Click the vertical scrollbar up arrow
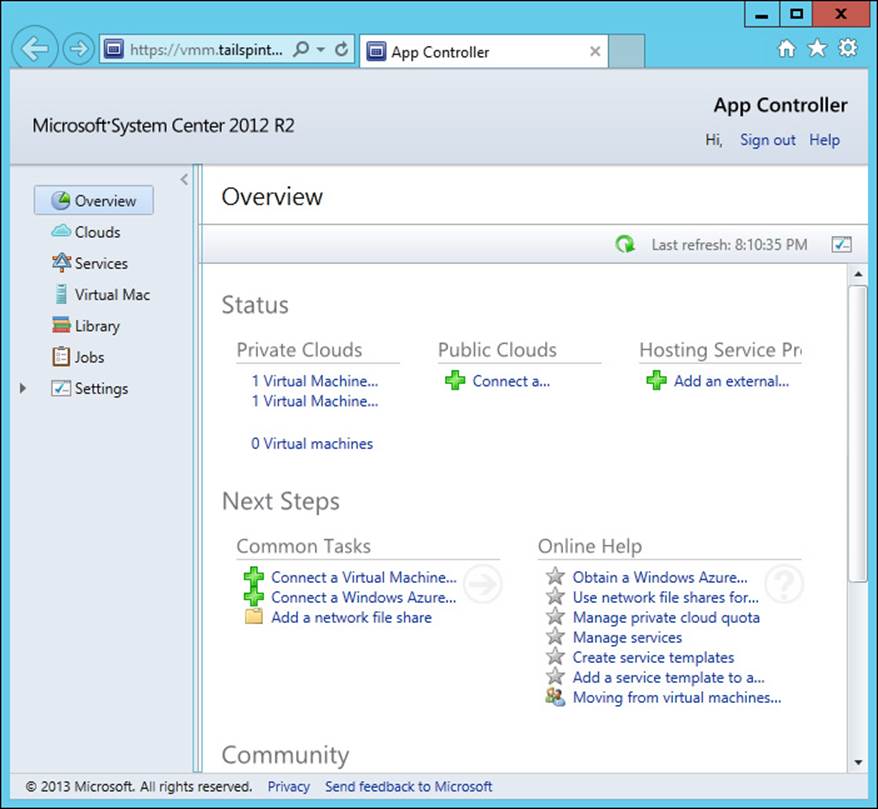 click(858, 274)
